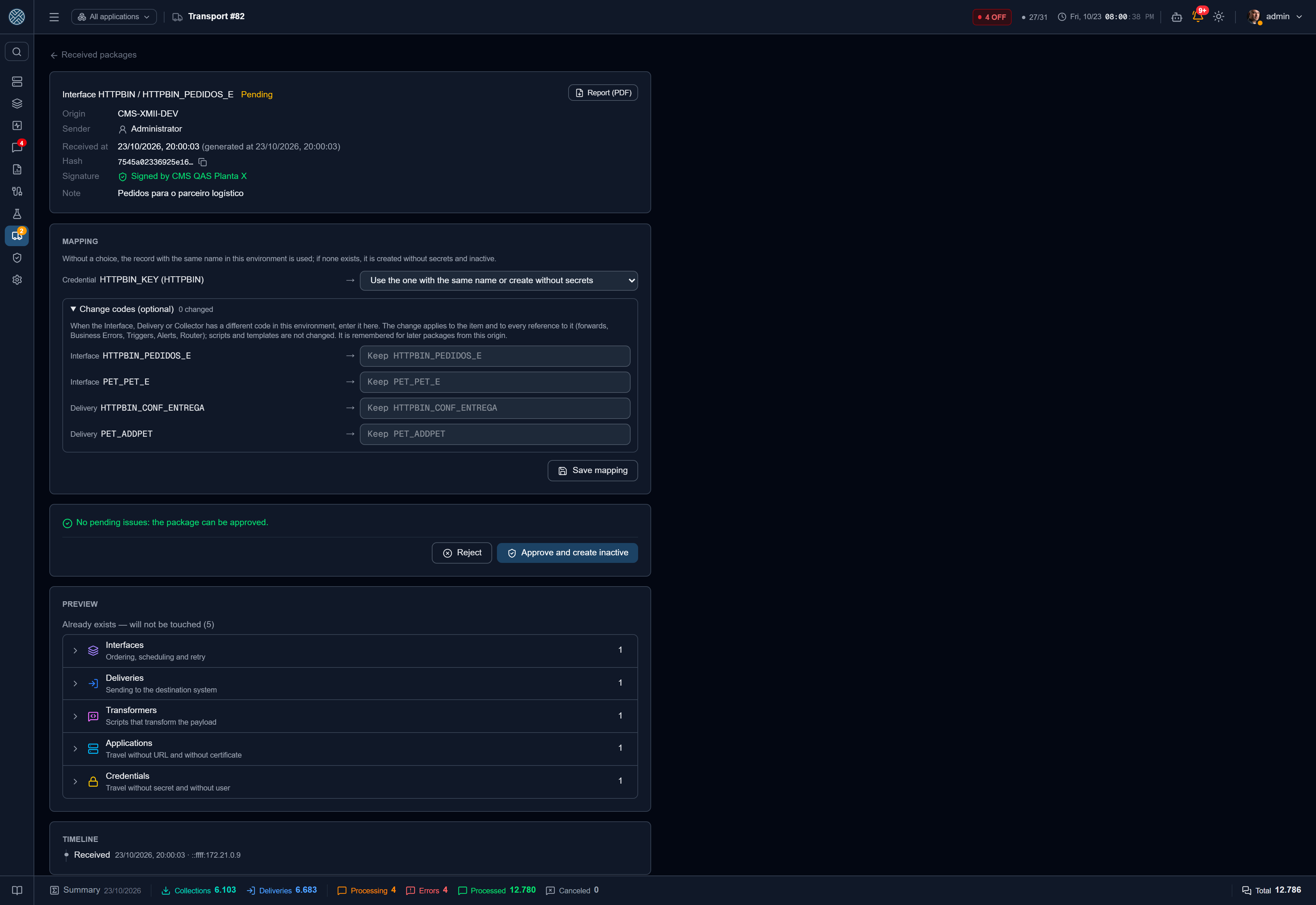
Task: Copy the package hash value
Action: pos(202,162)
